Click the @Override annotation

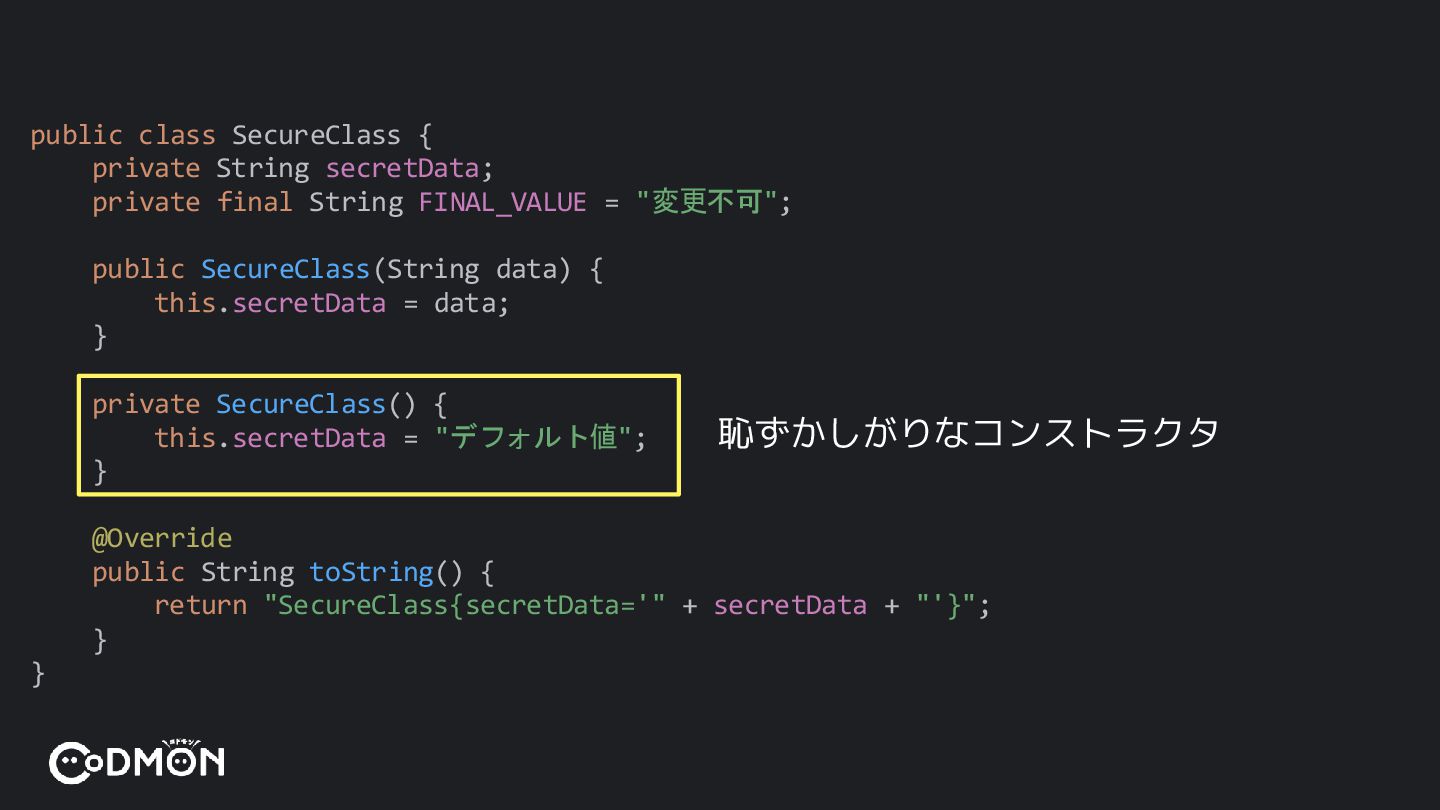coord(162,538)
